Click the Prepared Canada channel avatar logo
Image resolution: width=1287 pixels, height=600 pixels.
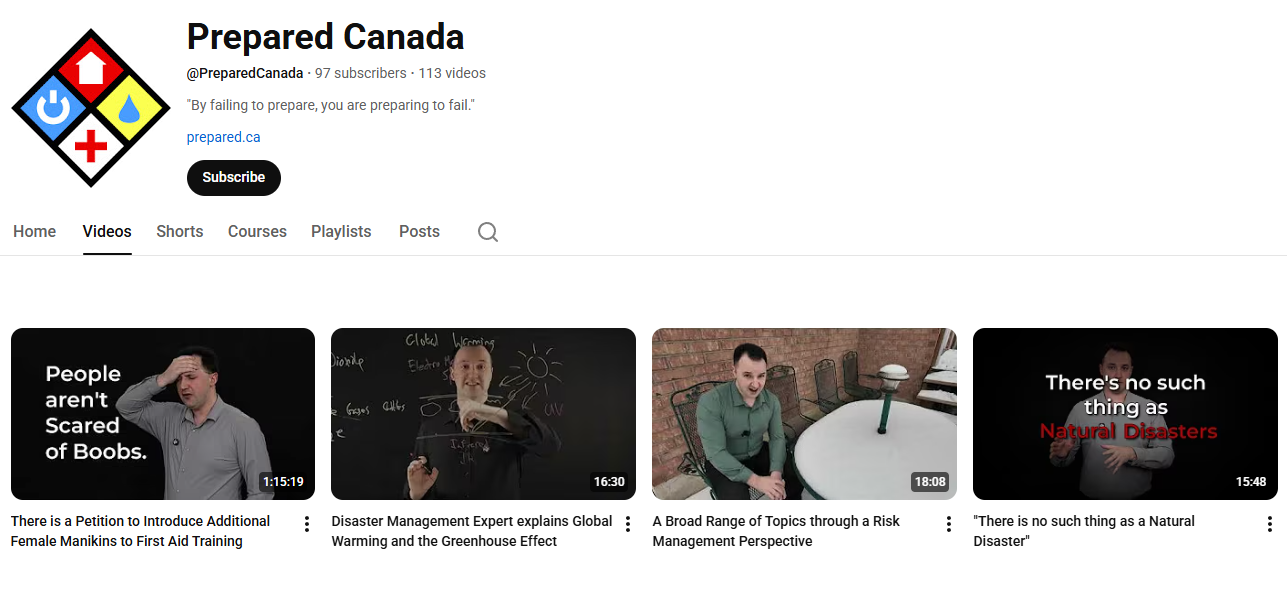click(91, 108)
